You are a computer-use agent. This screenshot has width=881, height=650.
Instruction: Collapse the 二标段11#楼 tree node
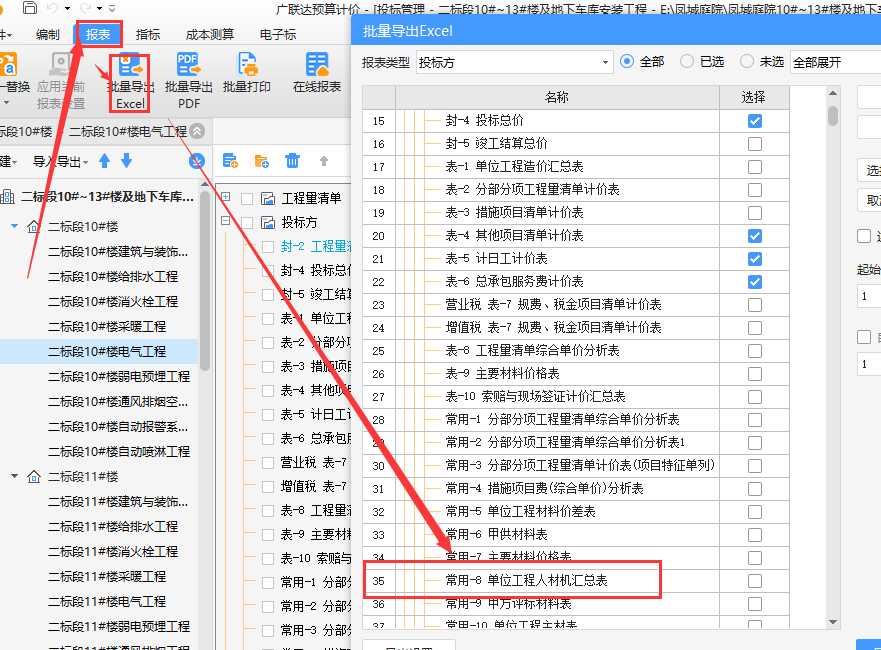pos(15,476)
